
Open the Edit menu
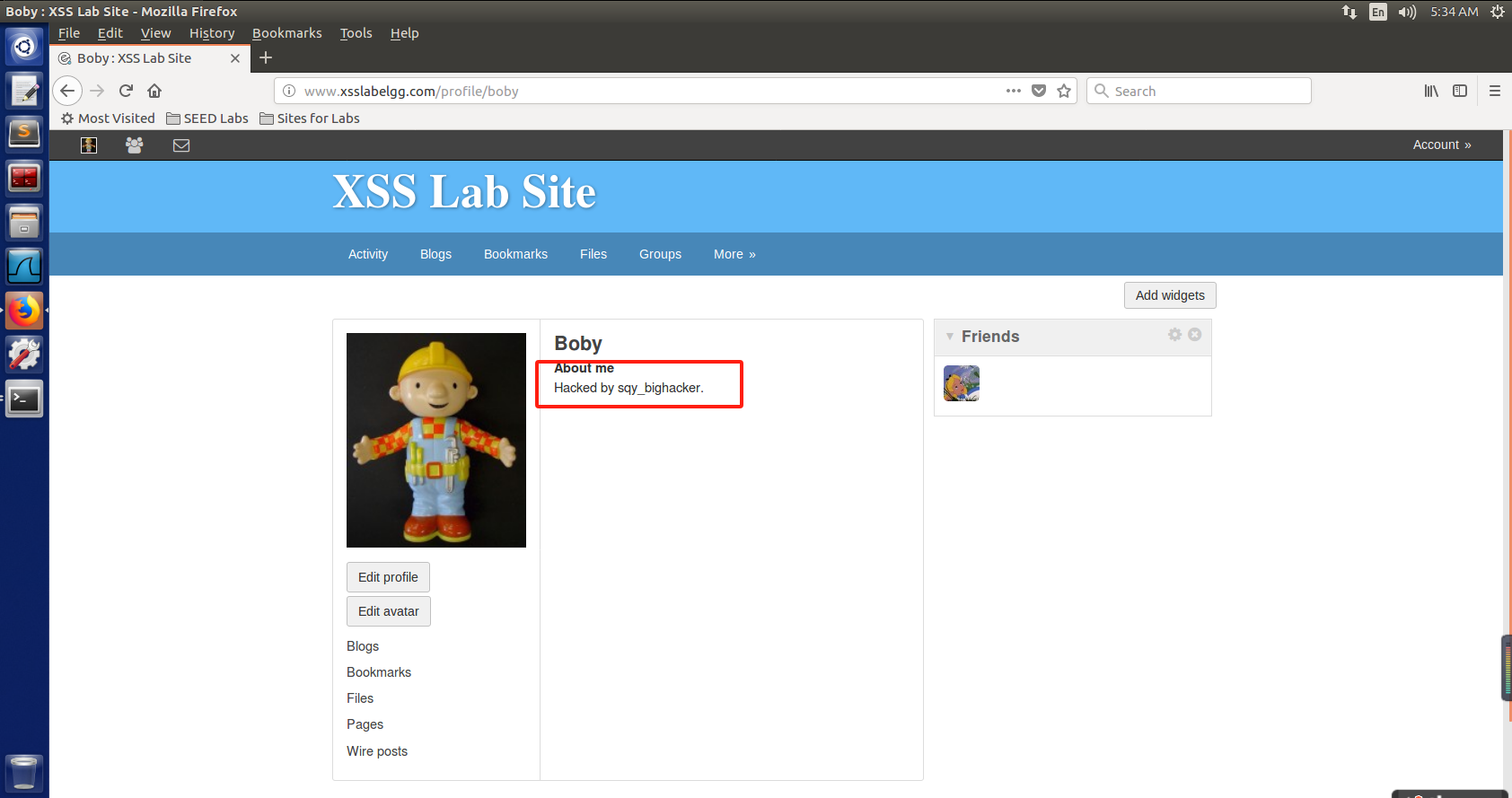(x=110, y=33)
